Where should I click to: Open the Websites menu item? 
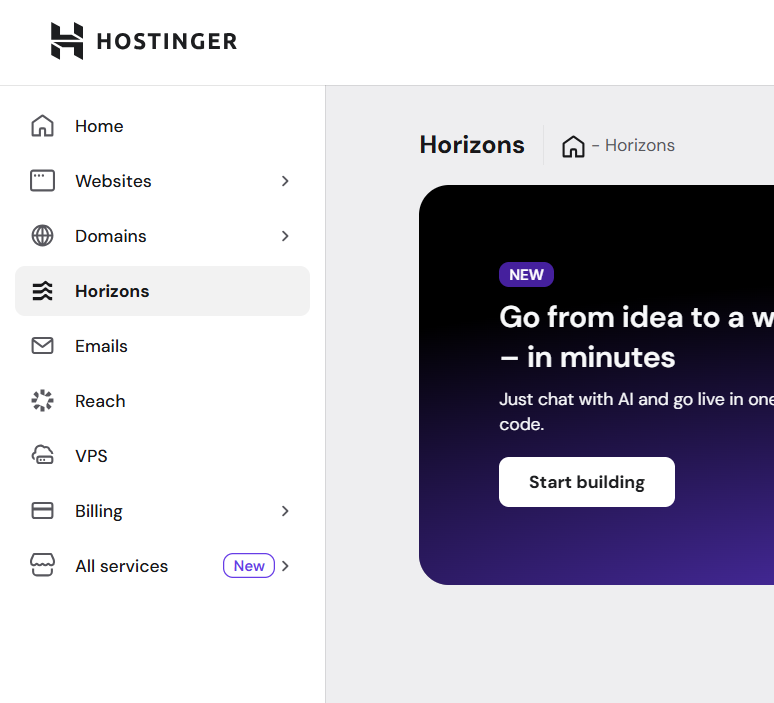click(162, 181)
